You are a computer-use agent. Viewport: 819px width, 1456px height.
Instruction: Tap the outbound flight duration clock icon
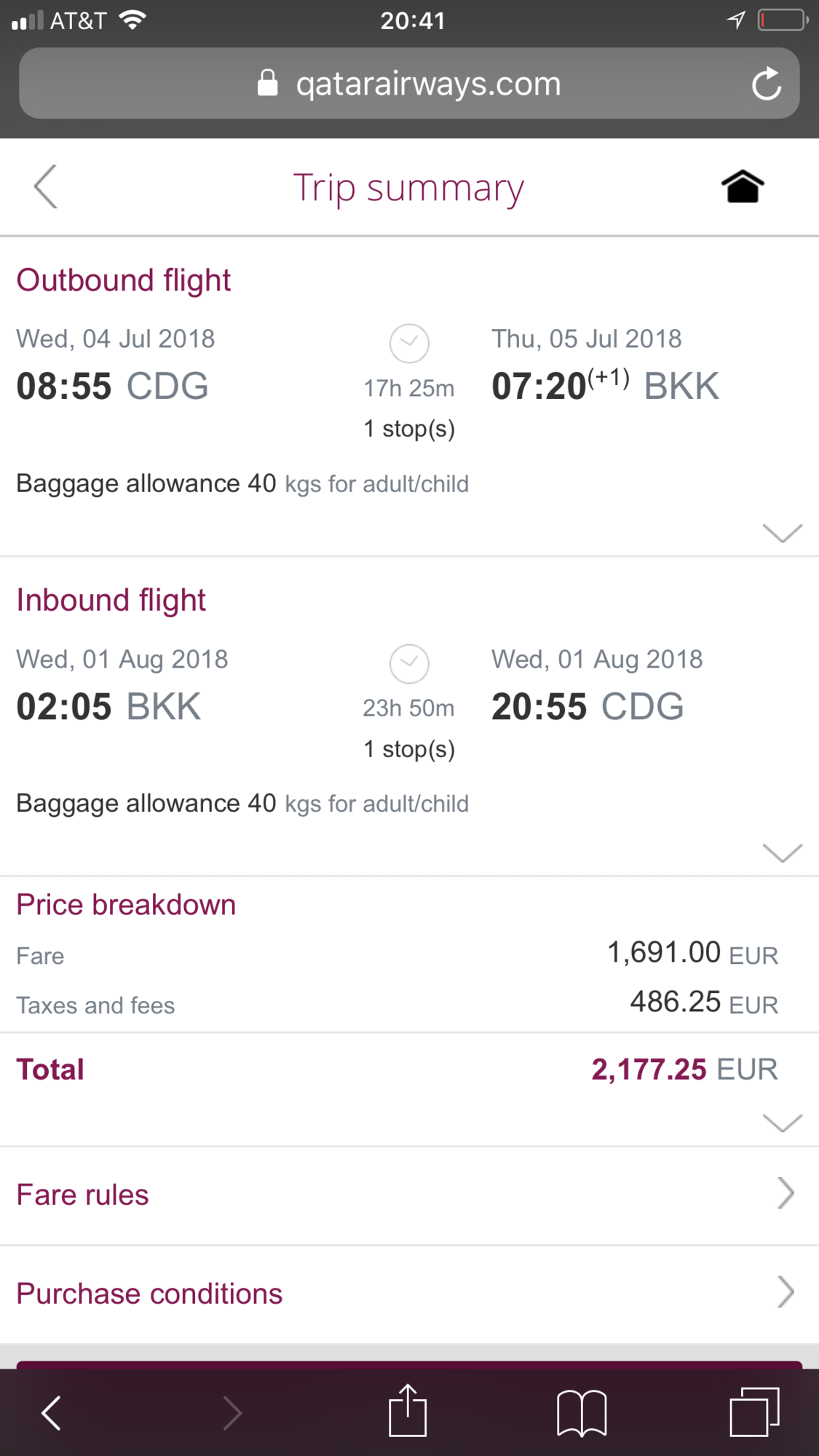click(x=409, y=344)
